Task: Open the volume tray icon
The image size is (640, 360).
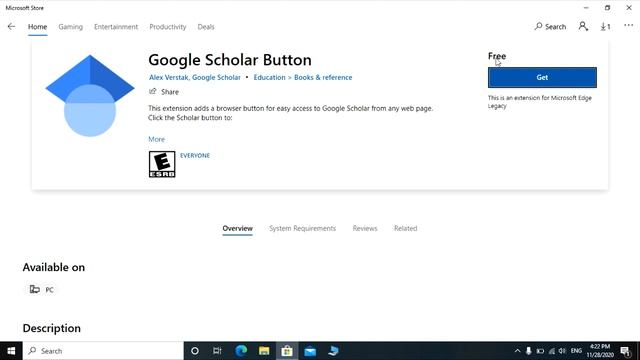Action: tap(562, 351)
